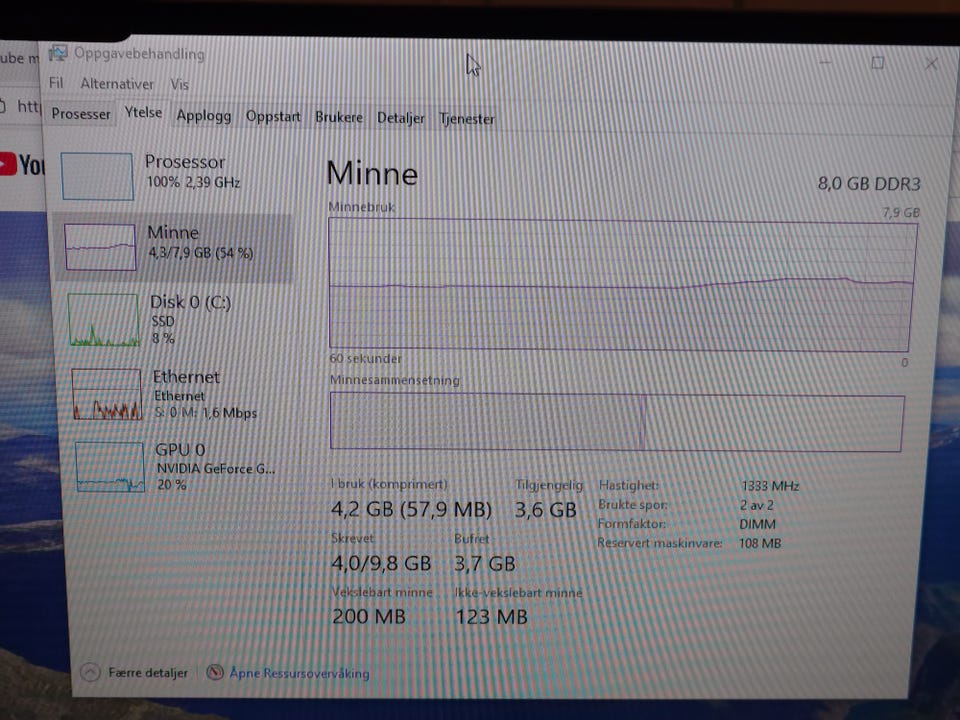Select the Prosessor graph thumbnail

click(x=97, y=176)
